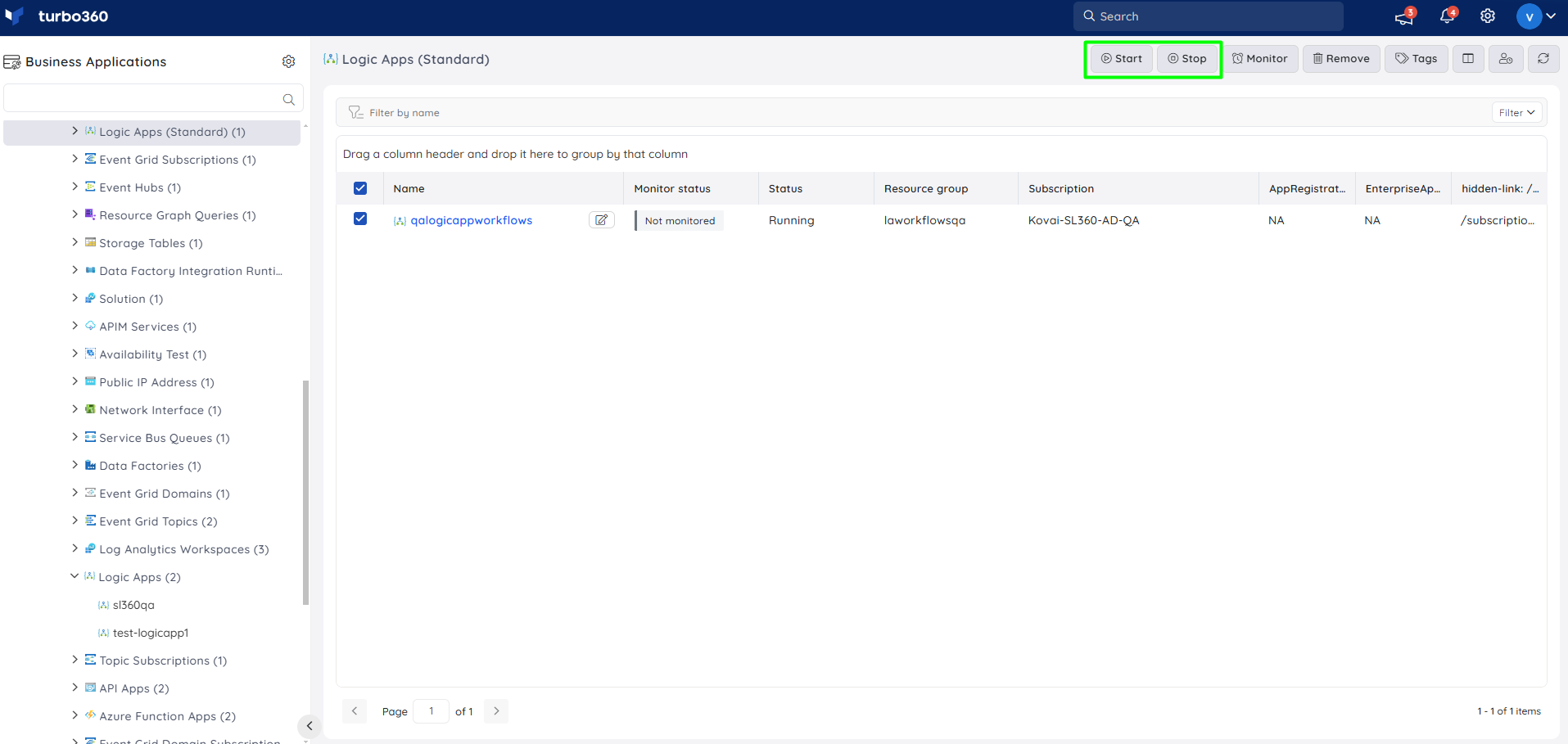Screen dimensions: 1568x744
Task: Expand the Solution tree node
Action: point(75,298)
